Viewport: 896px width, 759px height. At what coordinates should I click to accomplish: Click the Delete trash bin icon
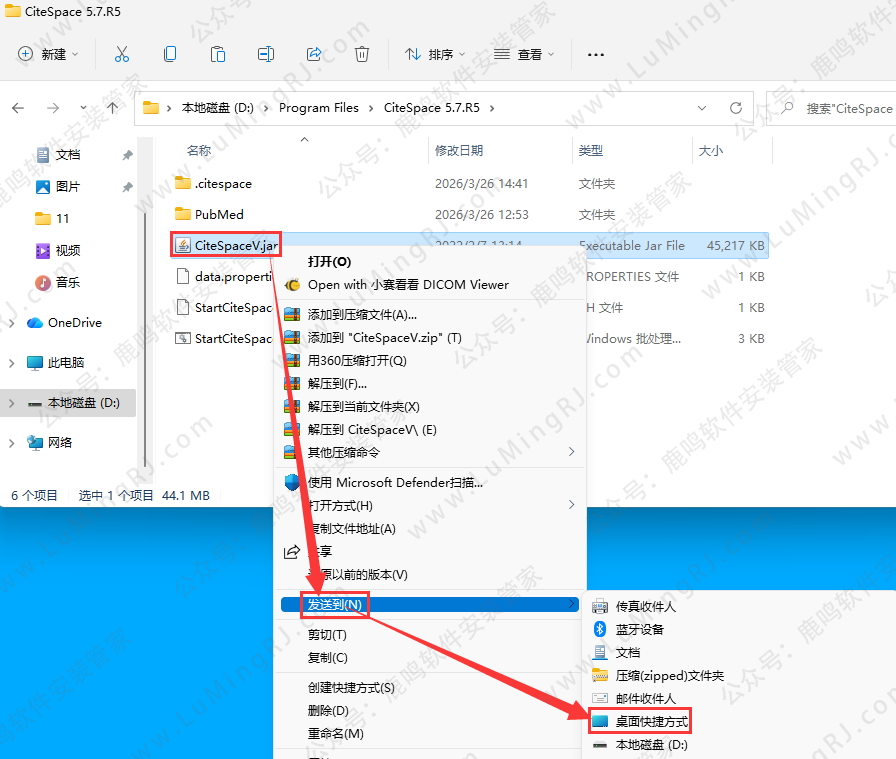[x=362, y=54]
